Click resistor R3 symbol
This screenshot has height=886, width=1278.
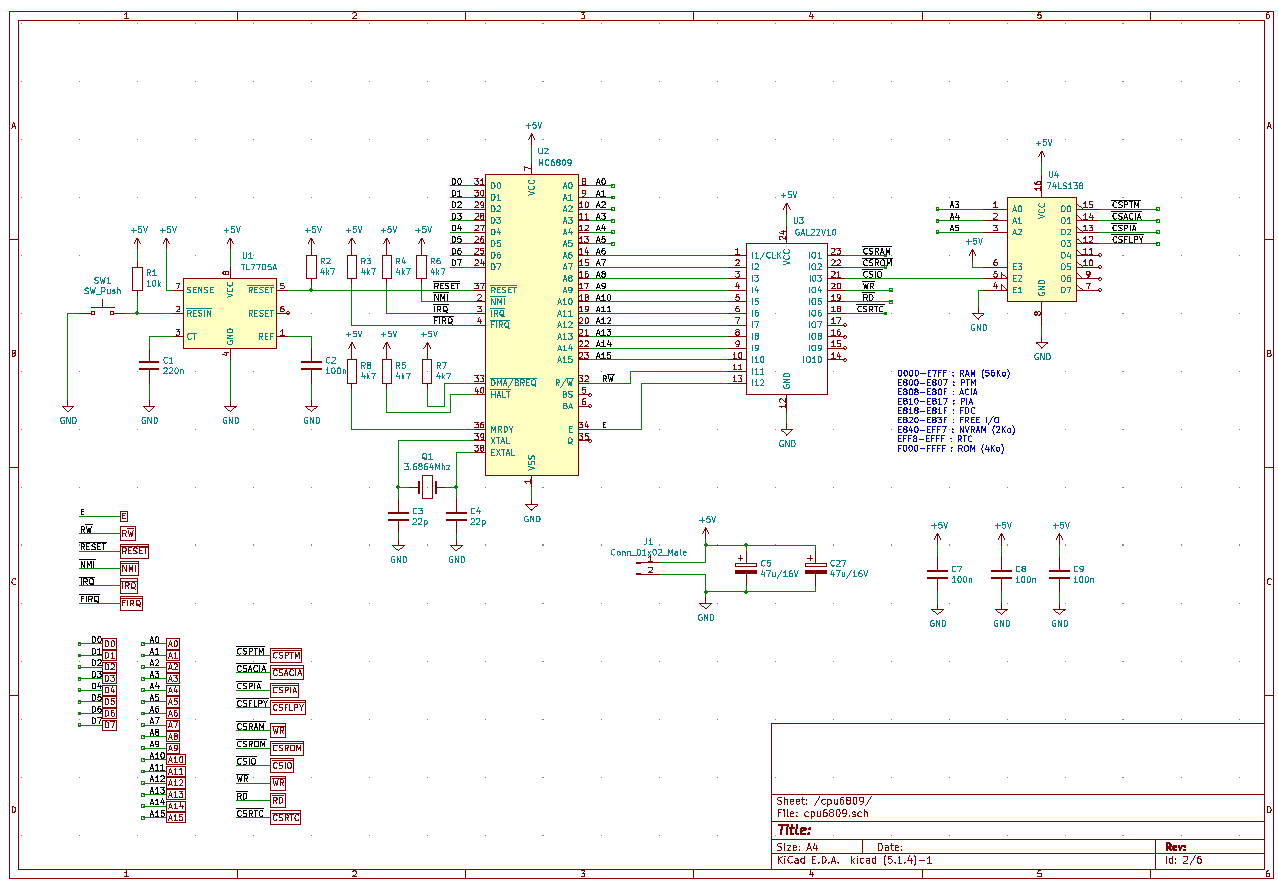tap(352, 267)
